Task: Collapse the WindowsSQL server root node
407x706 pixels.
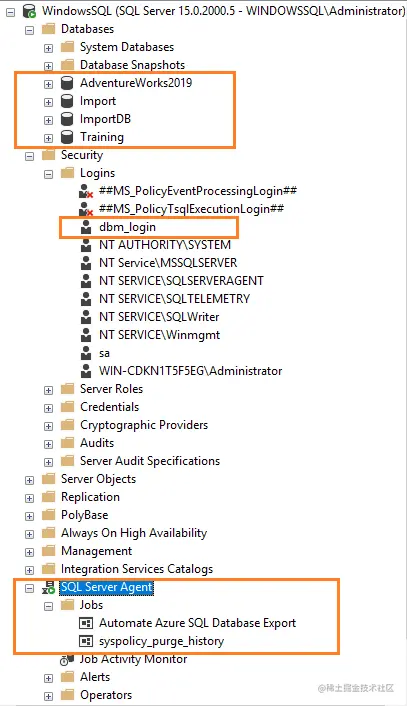Action: coord(11,12)
